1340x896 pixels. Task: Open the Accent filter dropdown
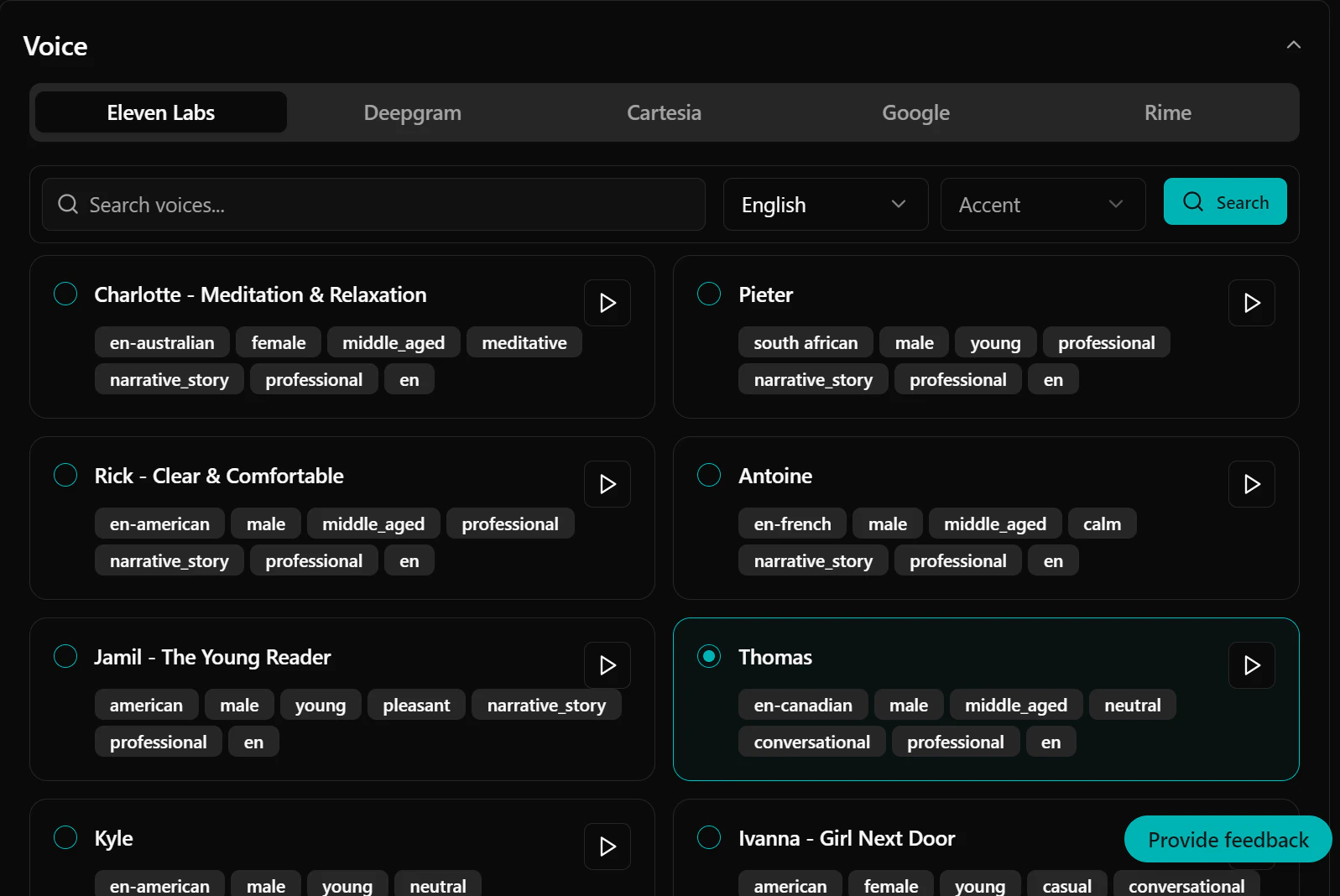[x=1042, y=205]
